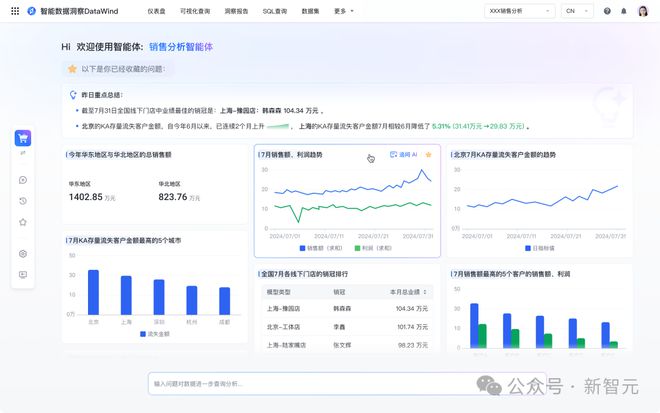Select the 上海-豫园店 table row cell
The image size is (660, 413).
tap(283, 309)
